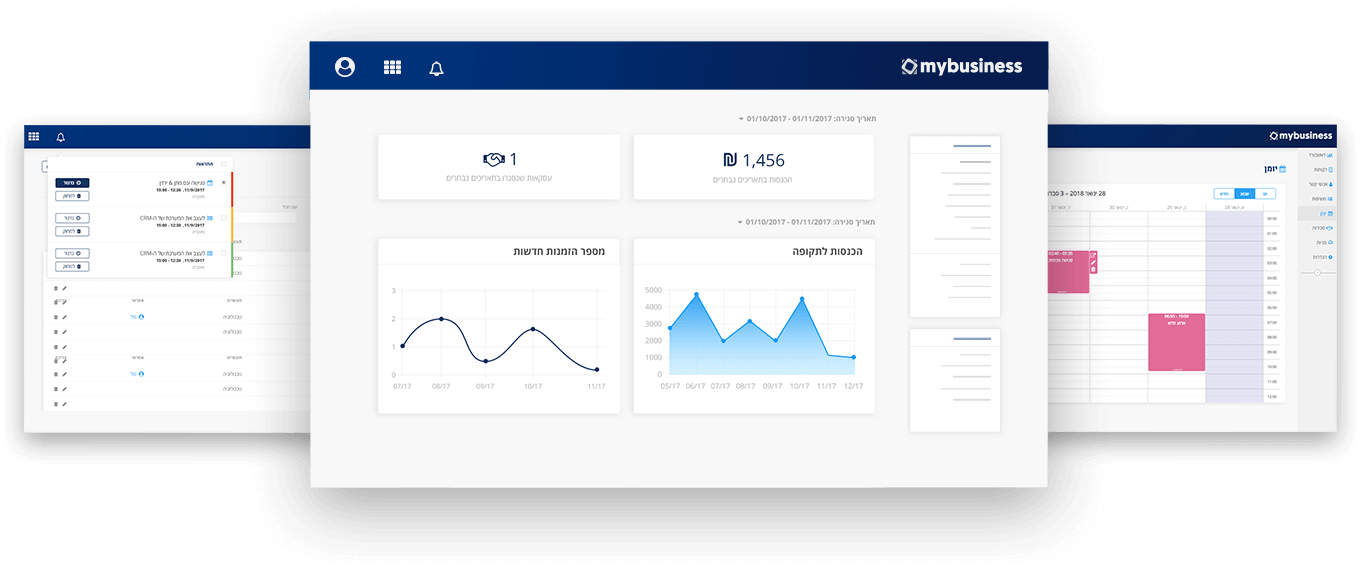1361x570 pixels.
Task: Click the delete trash icon on the 02:40 event
Action: click(x=1093, y=269)
